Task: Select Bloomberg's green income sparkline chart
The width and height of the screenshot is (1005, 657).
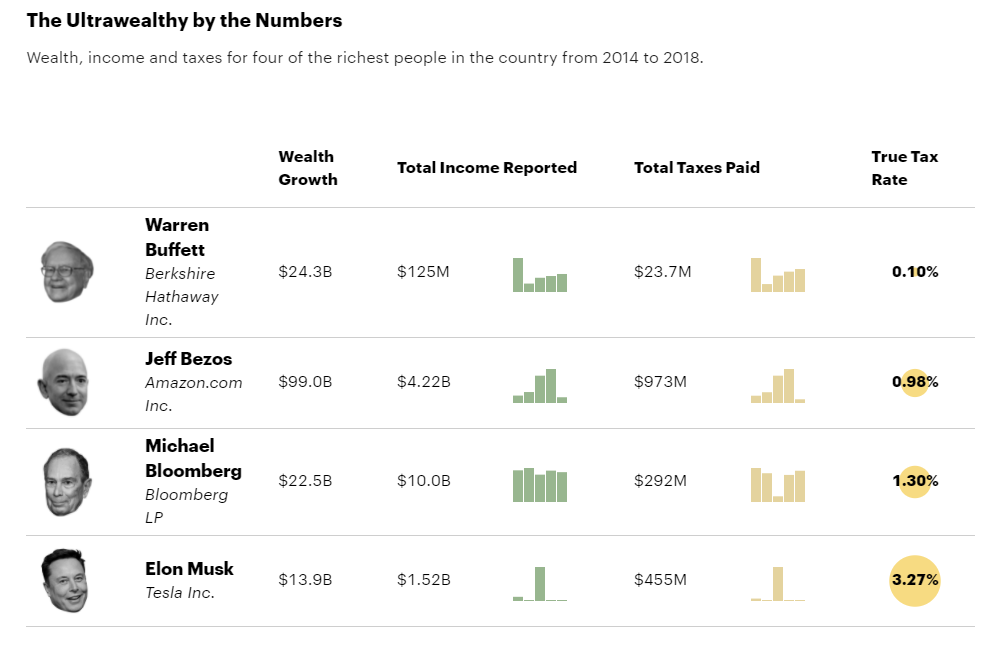Action: pos(540,485)
